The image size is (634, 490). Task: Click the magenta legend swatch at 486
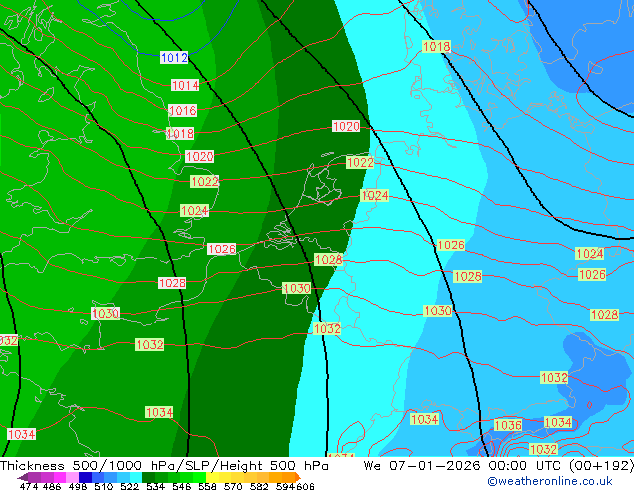(60, 477)
